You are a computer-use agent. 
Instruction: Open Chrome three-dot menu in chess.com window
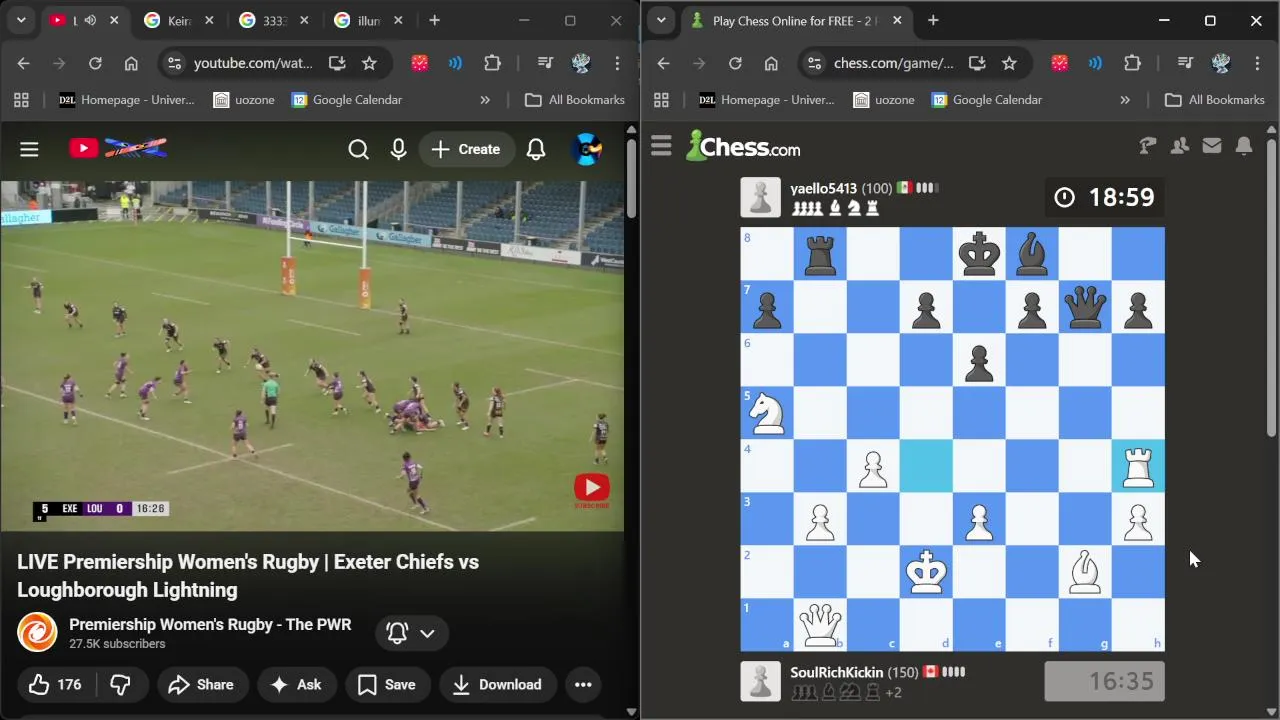pyautogui.click(x=1257, y=63)
